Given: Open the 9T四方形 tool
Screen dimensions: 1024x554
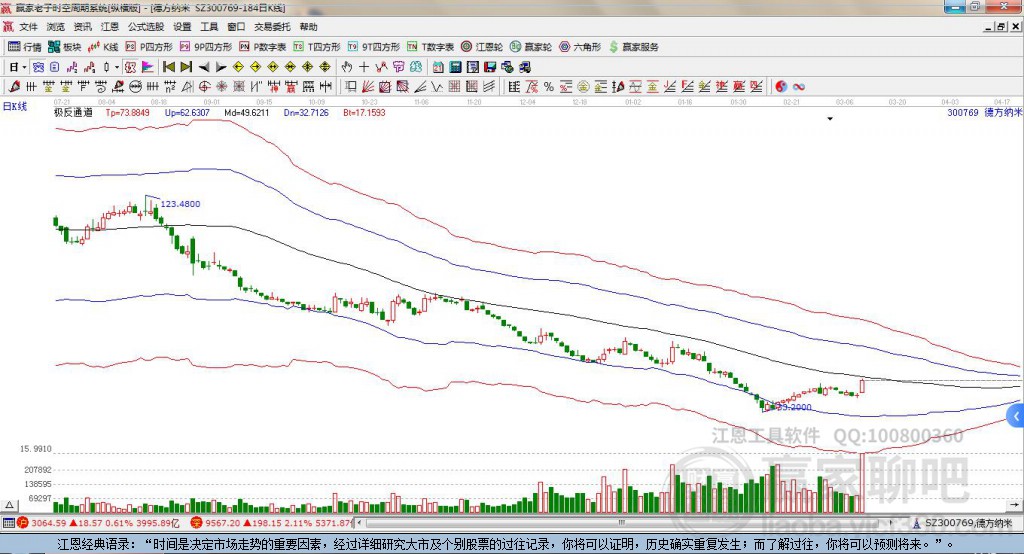Looking at the screenshot, I should [374, 47].
